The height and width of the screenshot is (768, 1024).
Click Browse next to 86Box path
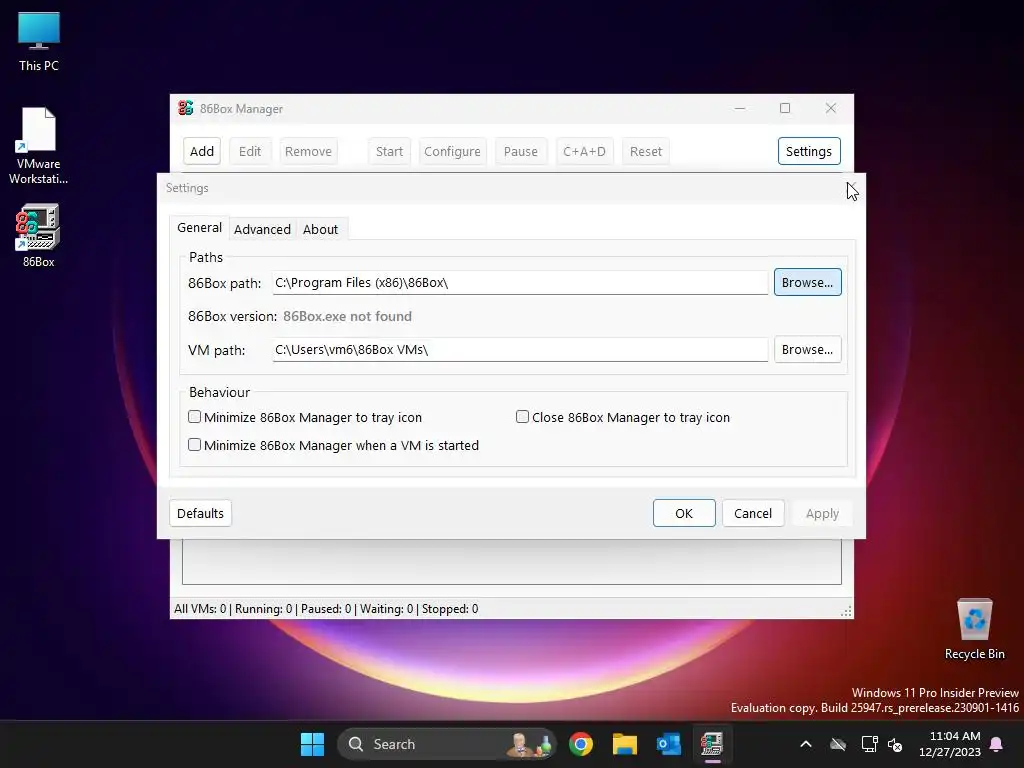(x=807, y=282)
